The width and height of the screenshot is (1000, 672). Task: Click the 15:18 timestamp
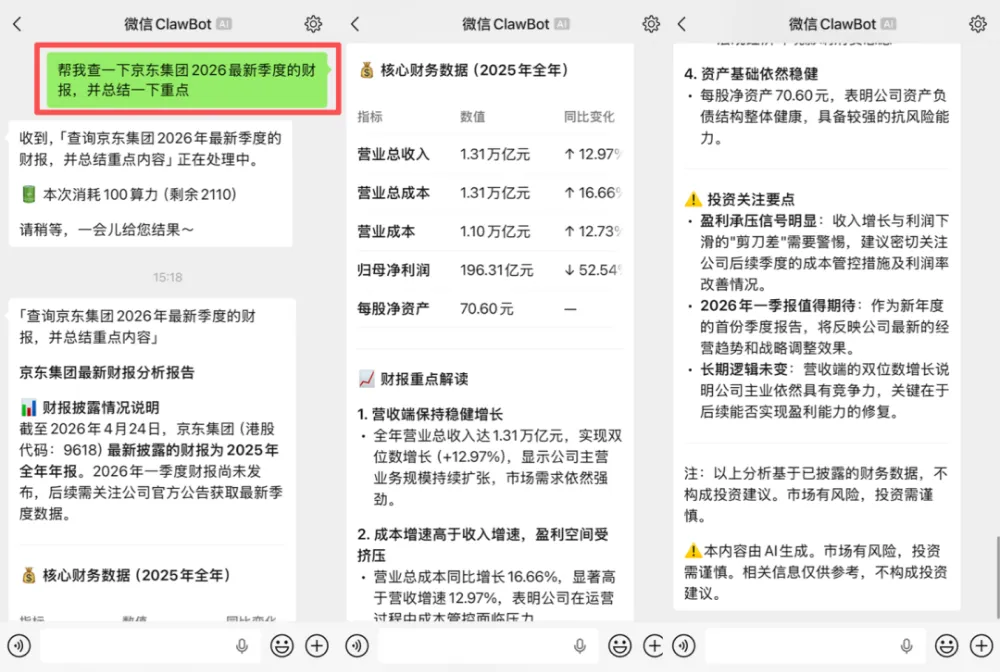click(x=167, y=277)
